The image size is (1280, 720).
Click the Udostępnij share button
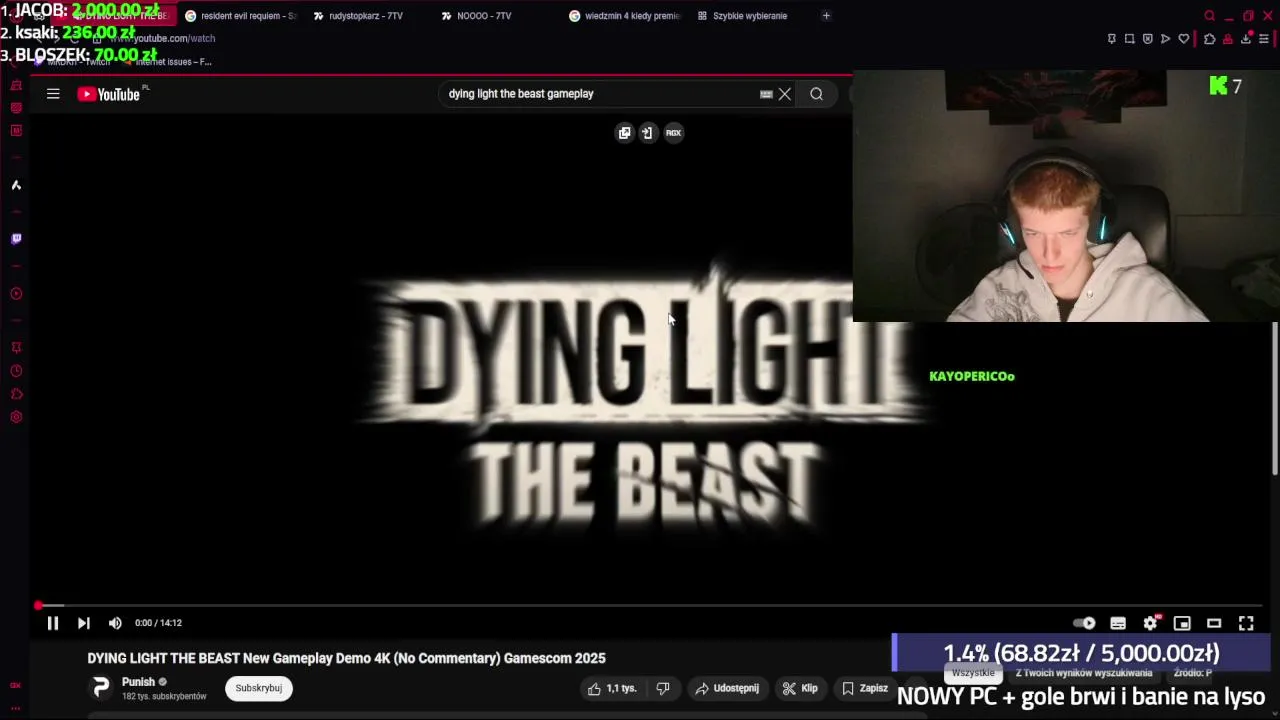[727, 688]
